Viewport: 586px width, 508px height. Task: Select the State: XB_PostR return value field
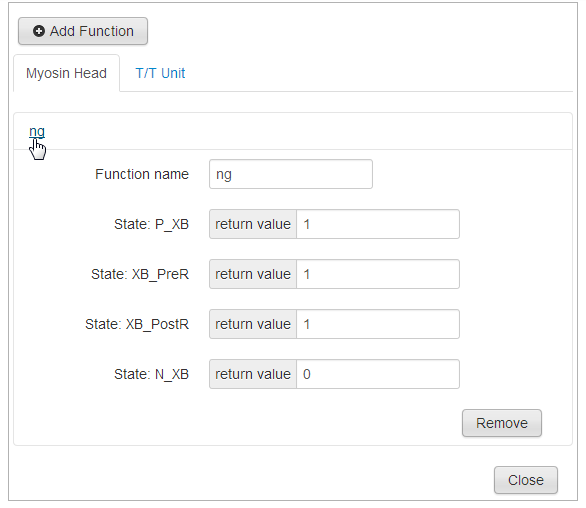click(x=378, y=324)
